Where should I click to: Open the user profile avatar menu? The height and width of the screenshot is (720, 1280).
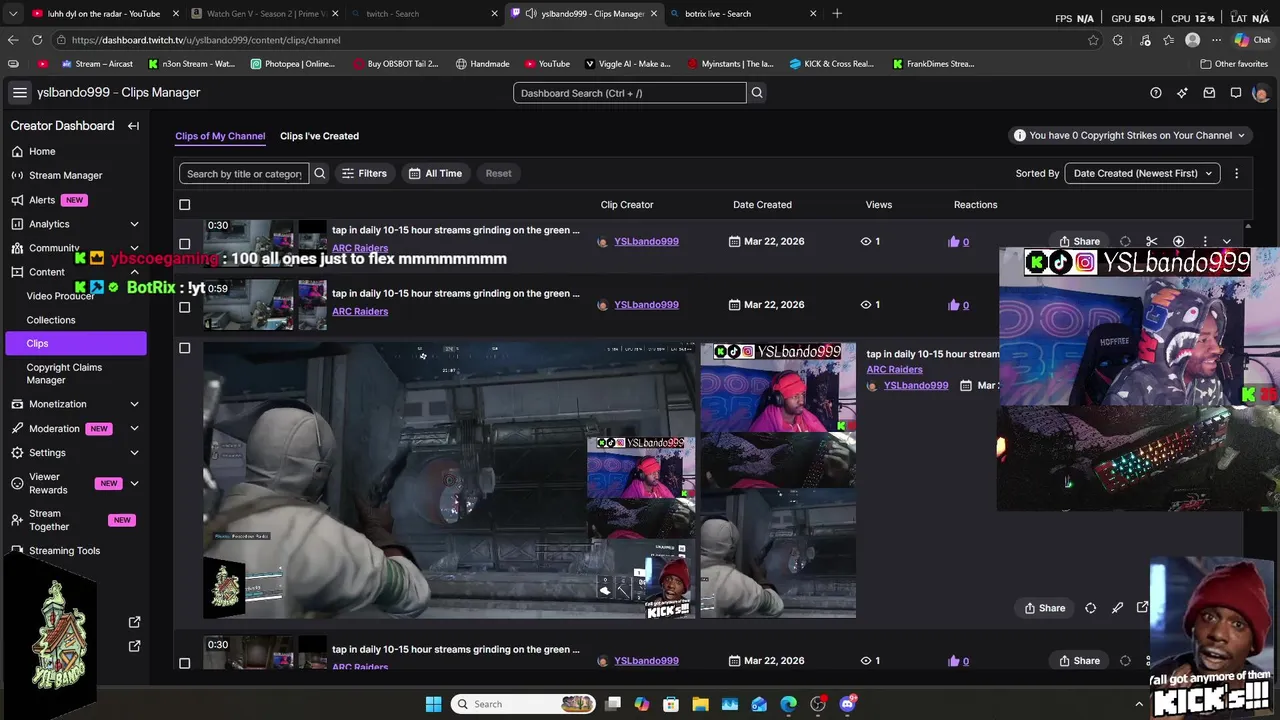pos(1260,93)
